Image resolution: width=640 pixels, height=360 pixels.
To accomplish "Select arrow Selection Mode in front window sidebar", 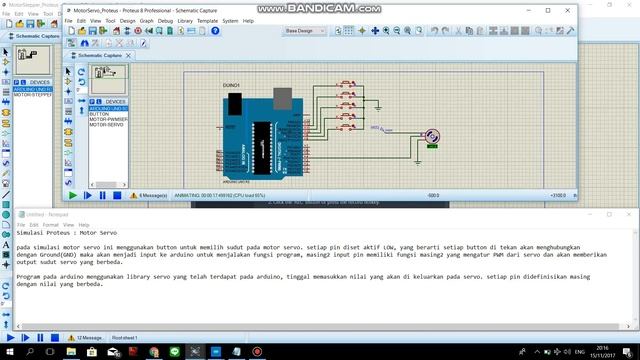I will [68, 71].
